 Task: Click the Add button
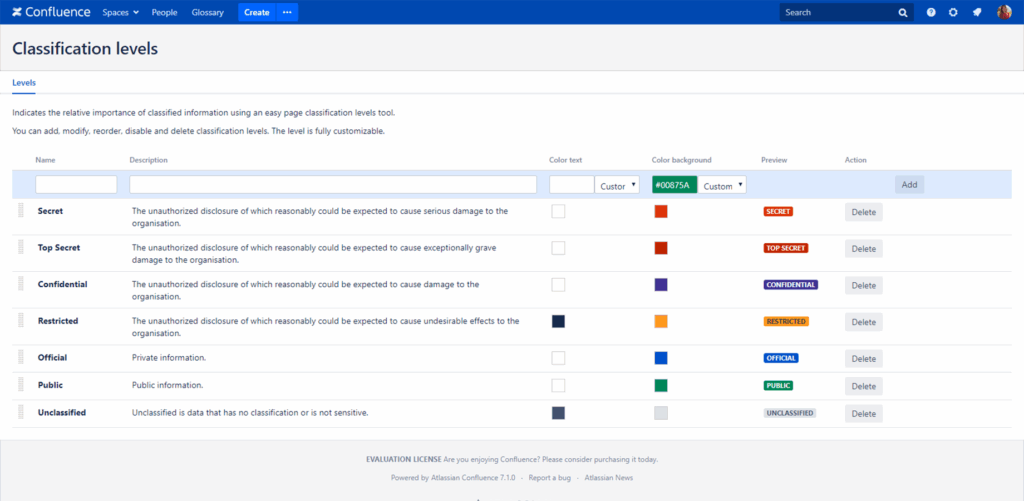pyautogui.click(x=909, y=185)
